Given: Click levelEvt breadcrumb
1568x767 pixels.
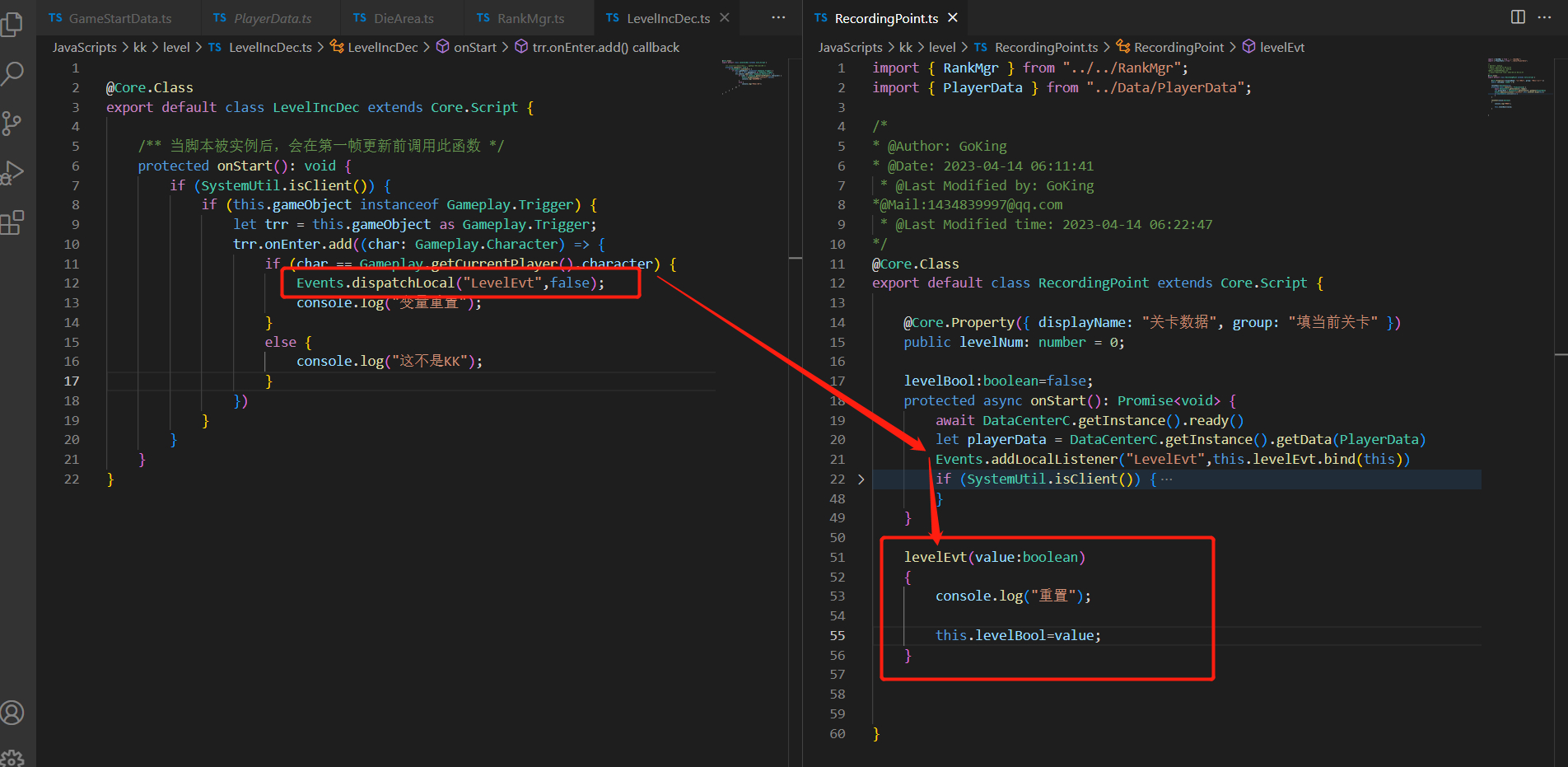Looking at the screenshot, I should (x=1273, y=48).
